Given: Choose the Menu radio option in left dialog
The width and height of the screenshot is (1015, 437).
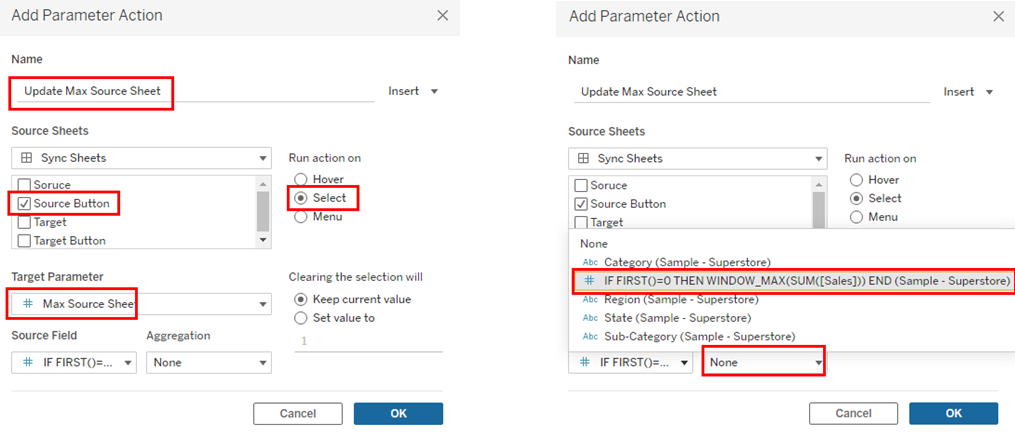Looking at the screenshot, I should 300,216.
